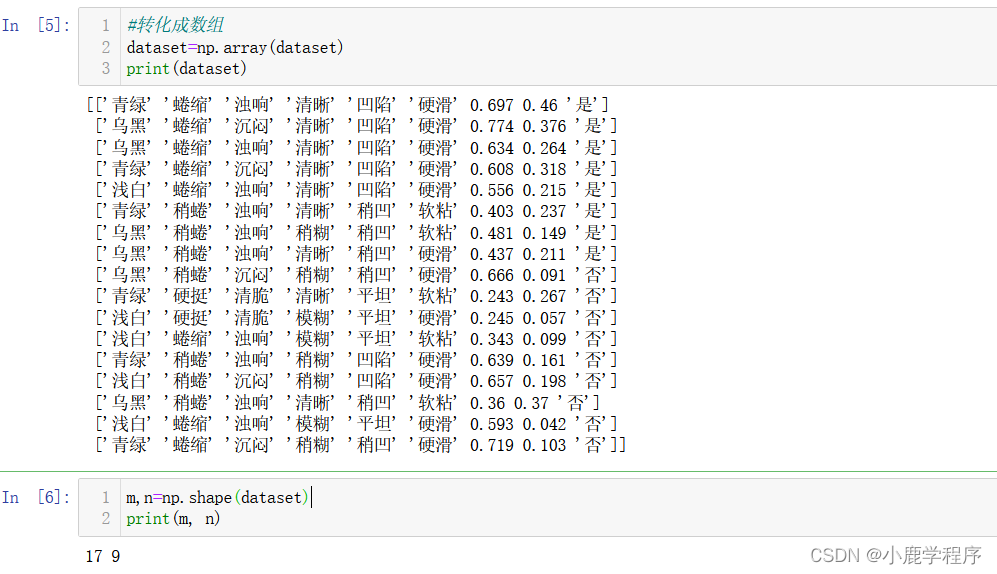Click output value 0.437
The width and height of the screenshot is (997, 574).
tap(492, 254)
